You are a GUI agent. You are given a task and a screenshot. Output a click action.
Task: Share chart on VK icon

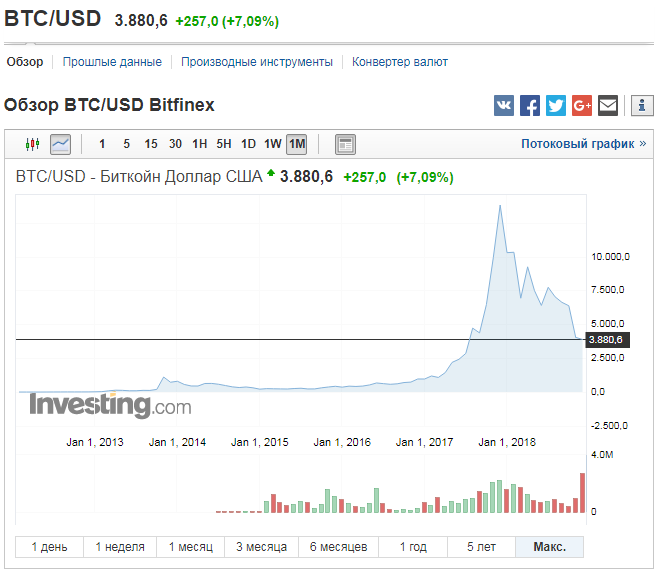pyautogui.click(x=504, y=105)
